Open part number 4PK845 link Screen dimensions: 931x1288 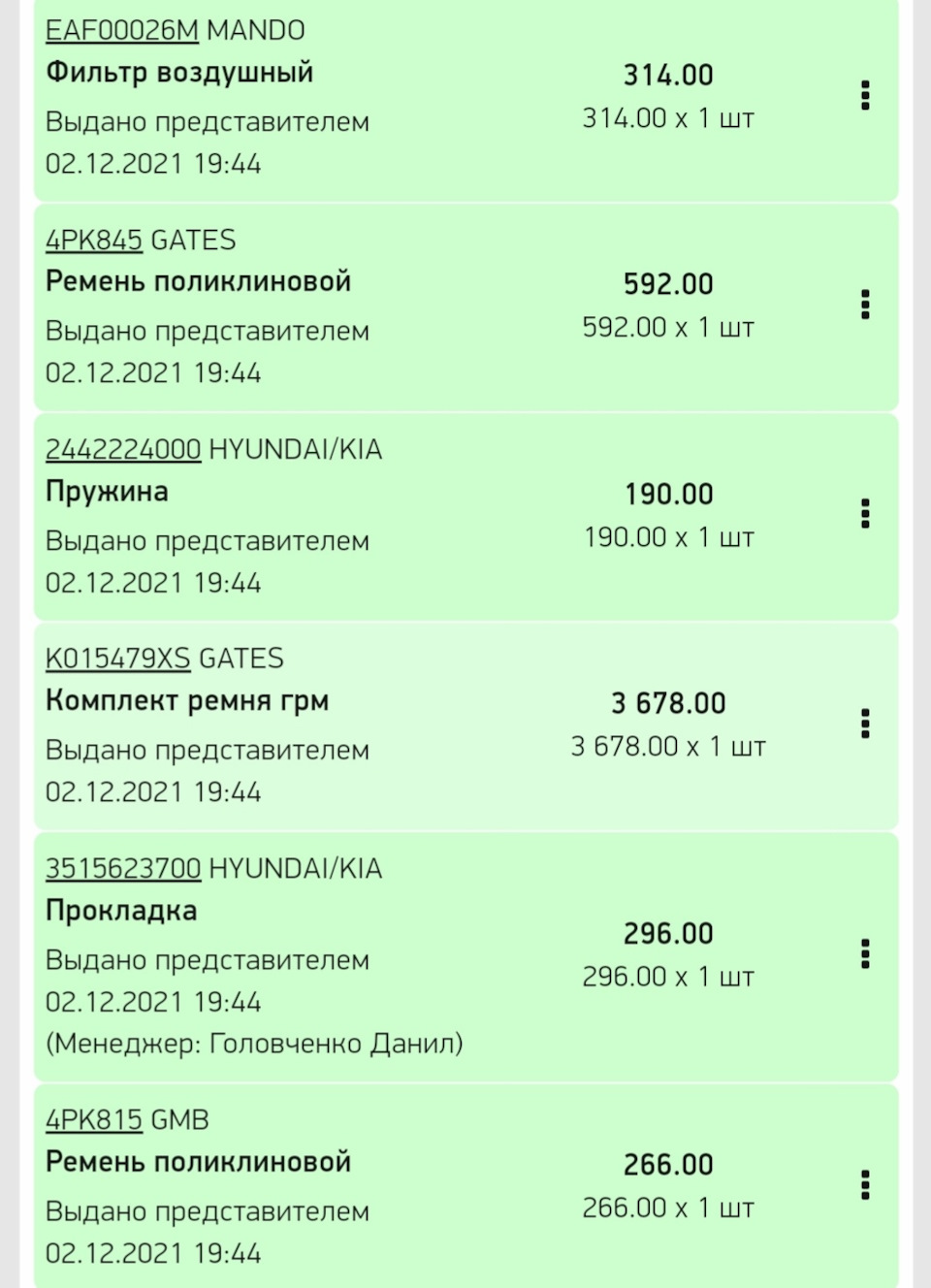pyautogui.click(x=93, y=241)
